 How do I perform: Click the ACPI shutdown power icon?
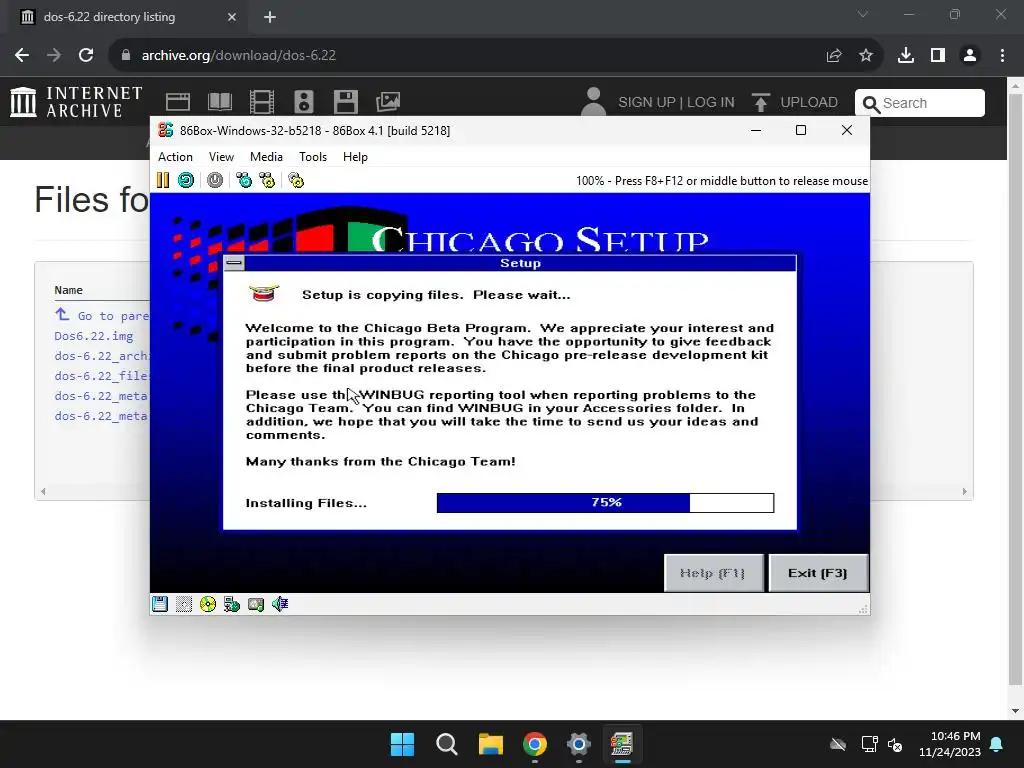(x=215, y=180)
